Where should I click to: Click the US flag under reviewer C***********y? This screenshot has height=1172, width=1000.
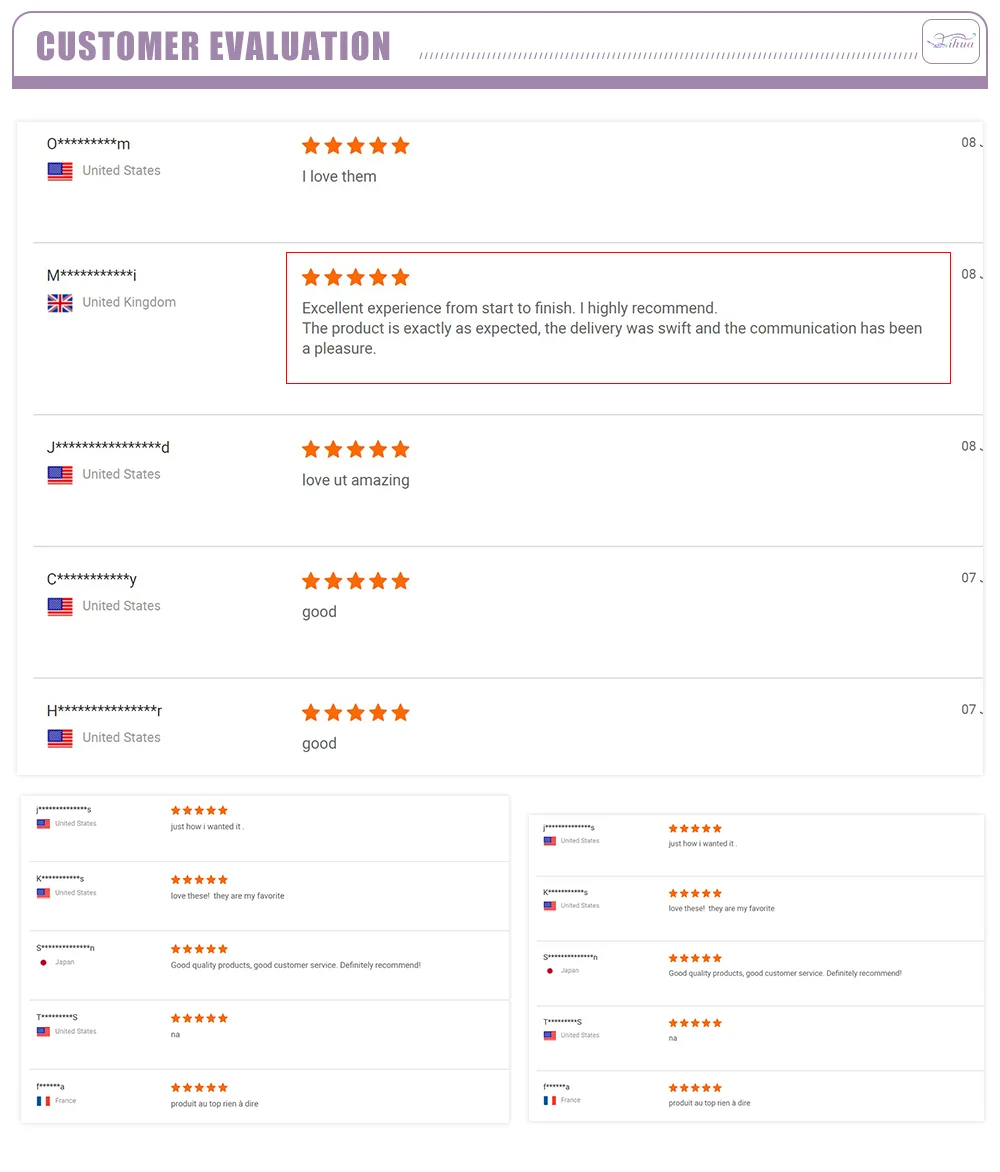click(60, 606)
